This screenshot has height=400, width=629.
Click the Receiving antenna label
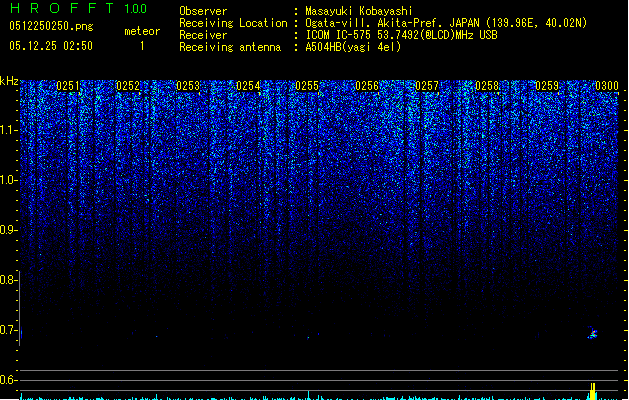coord(230,47)
